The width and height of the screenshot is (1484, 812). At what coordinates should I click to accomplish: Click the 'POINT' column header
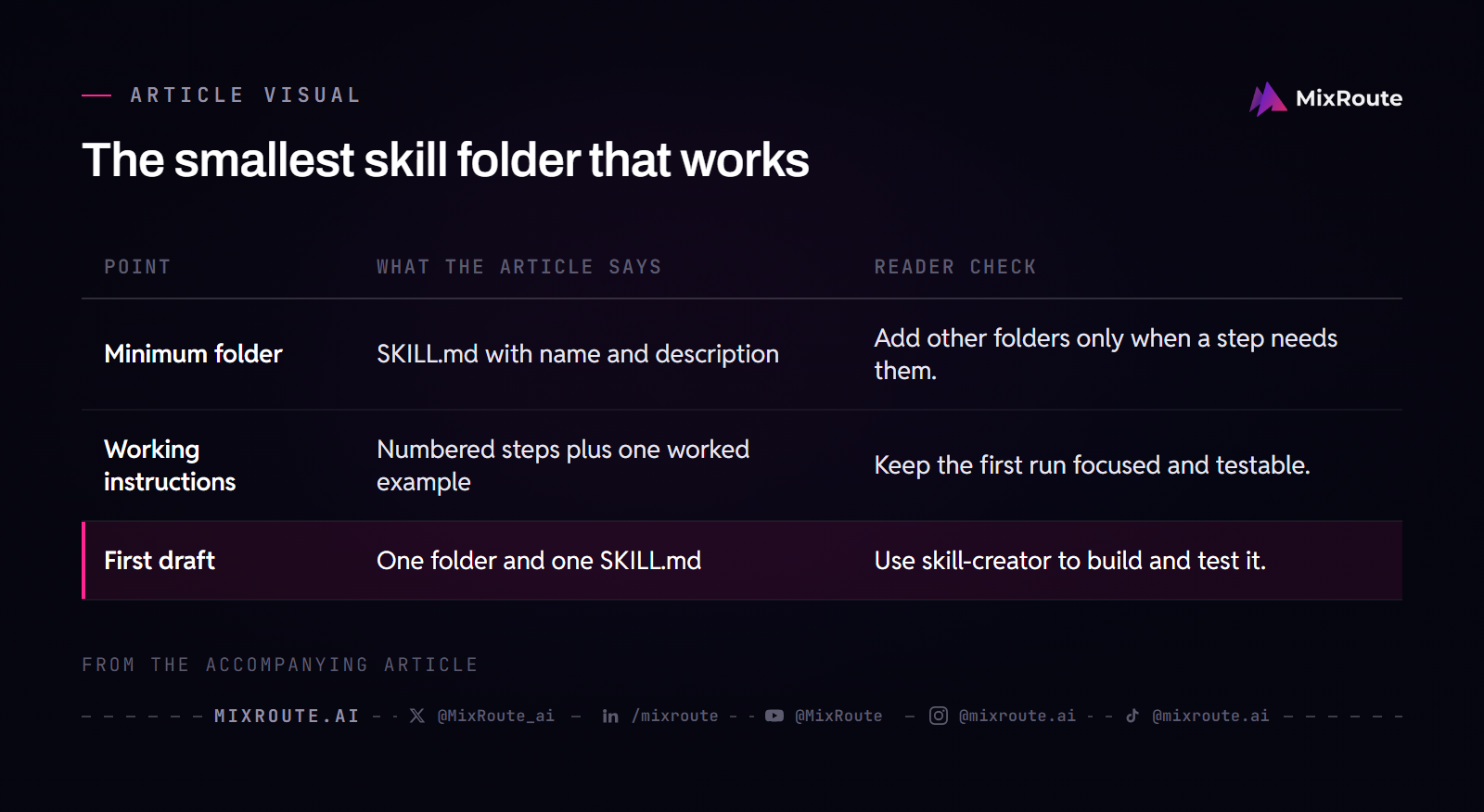point(137,267)
